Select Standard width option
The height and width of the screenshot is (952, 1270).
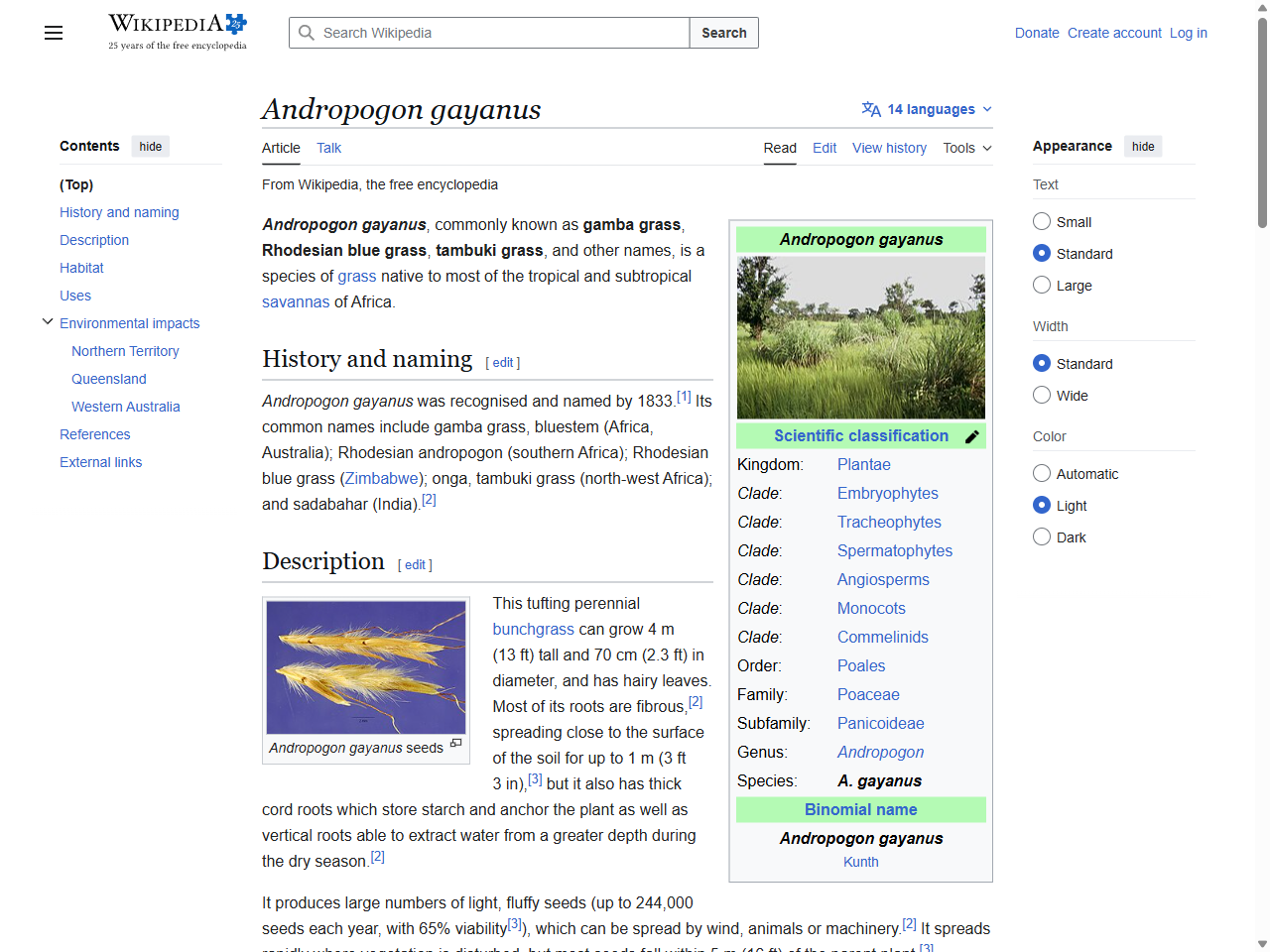pos(1042,363)
